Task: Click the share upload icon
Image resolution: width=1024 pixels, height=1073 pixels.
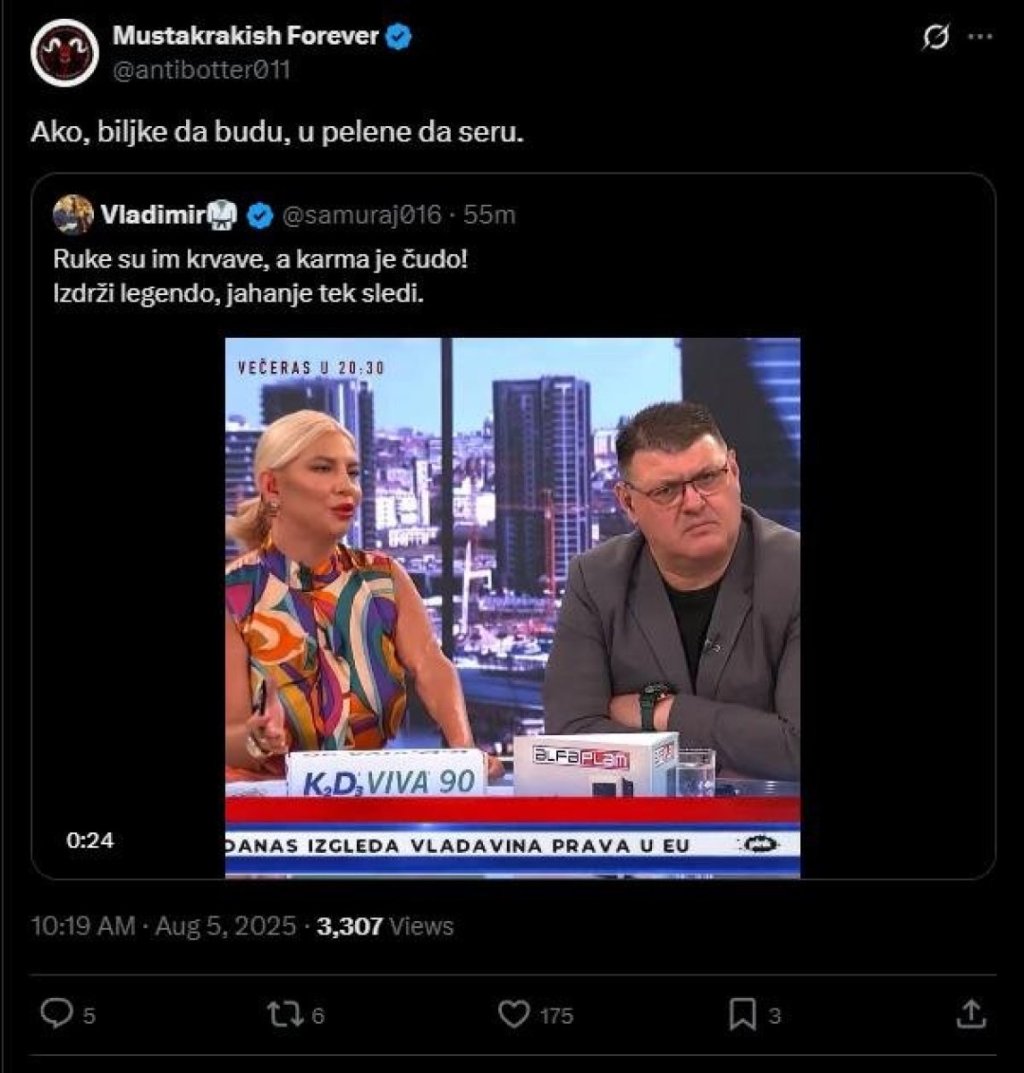Action: (x=971, y=1015)
